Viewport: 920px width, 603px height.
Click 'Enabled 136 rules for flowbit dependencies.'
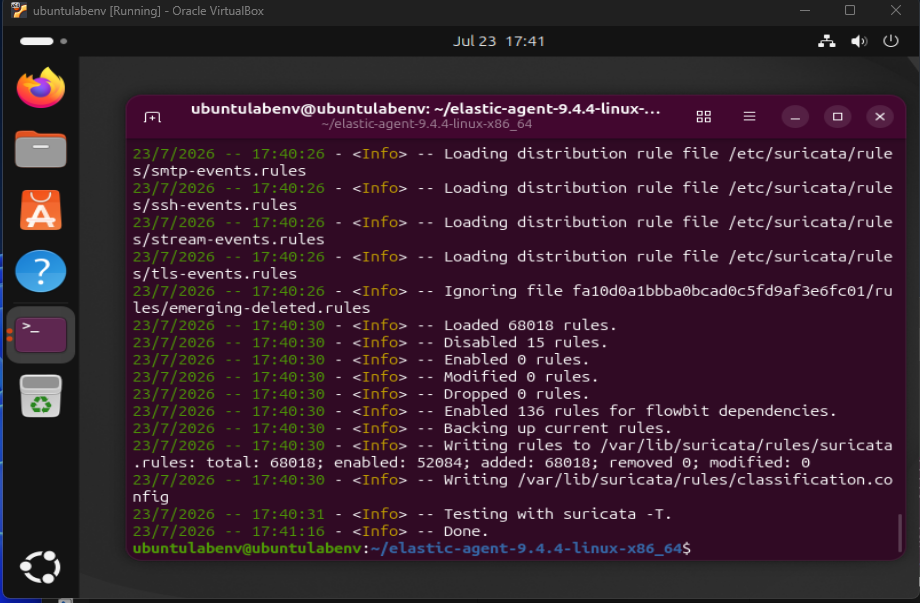(x=640, y=411)
